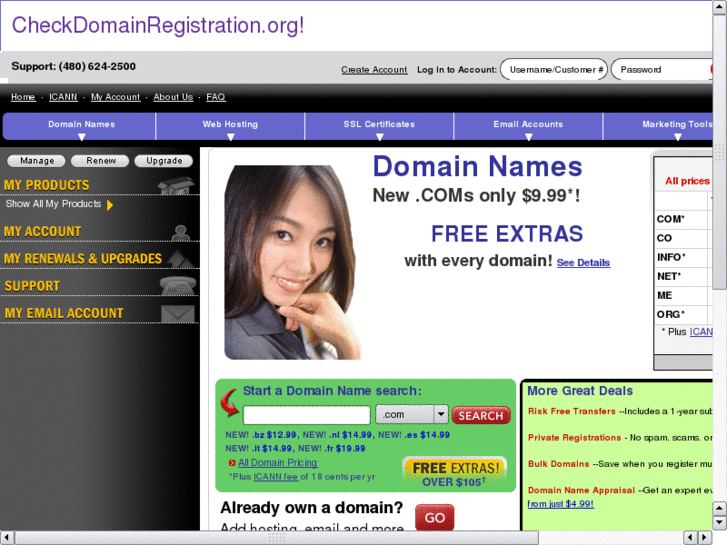Click the Domain Name Appraisal deal

(x=581, y=490)
